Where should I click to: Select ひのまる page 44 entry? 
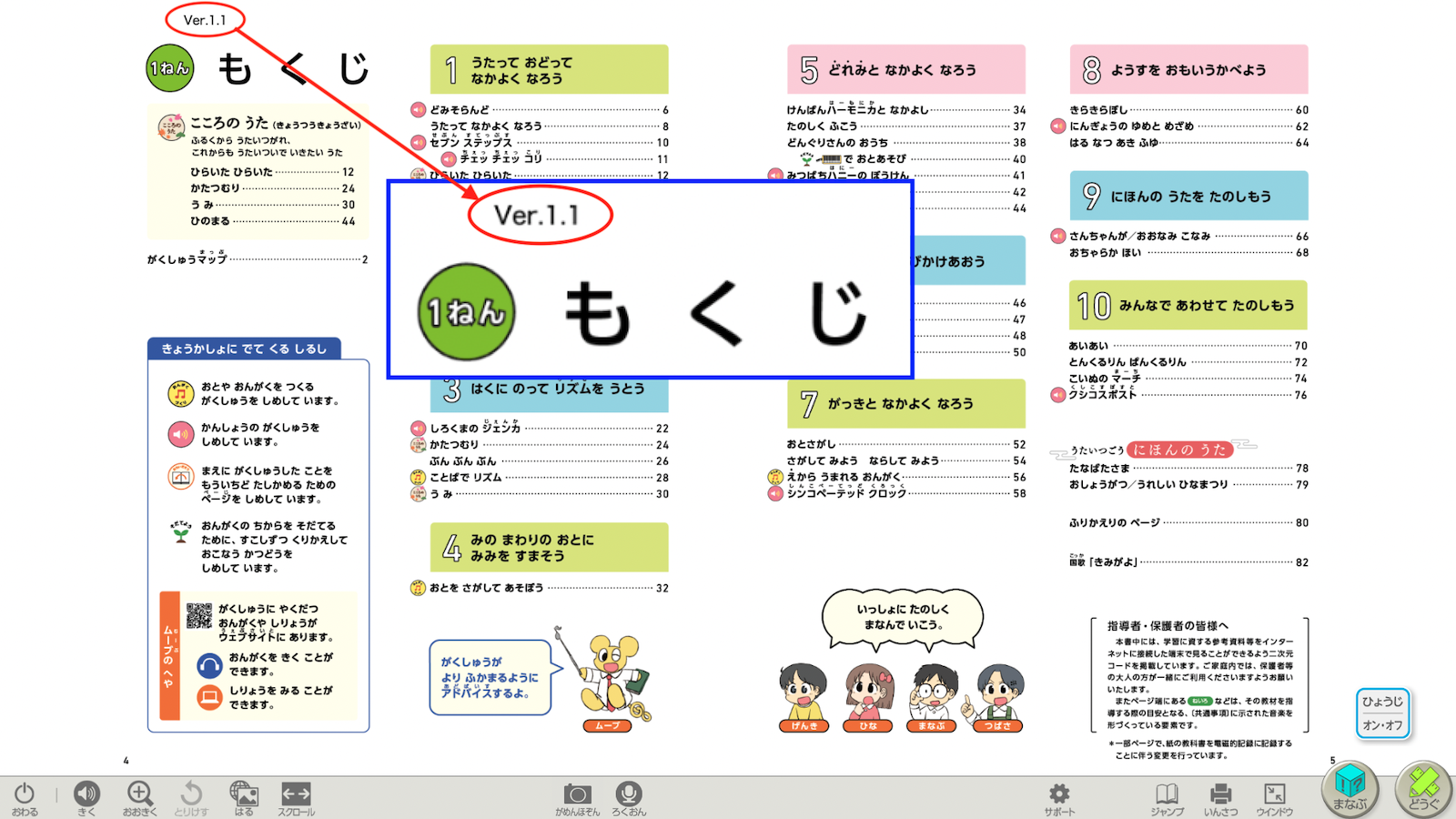tap(272, 221)
